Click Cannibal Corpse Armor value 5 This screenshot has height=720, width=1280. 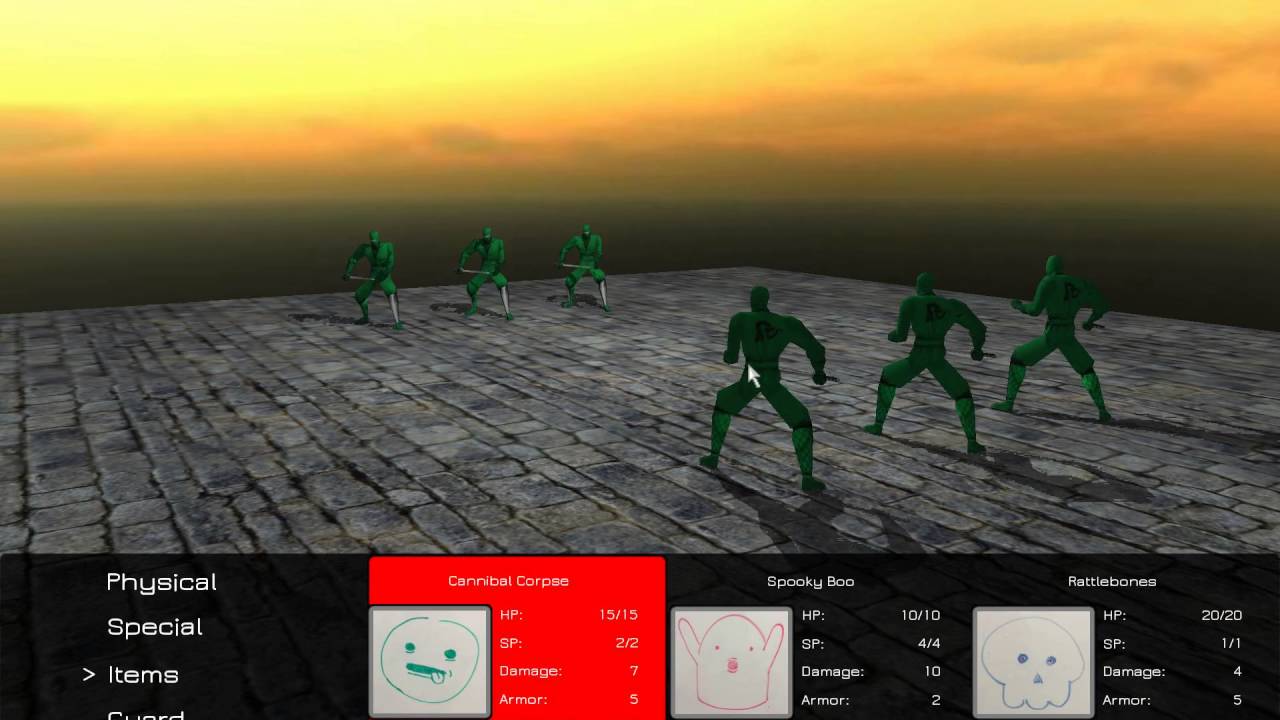pyautogui.click(x=634, y=699)
